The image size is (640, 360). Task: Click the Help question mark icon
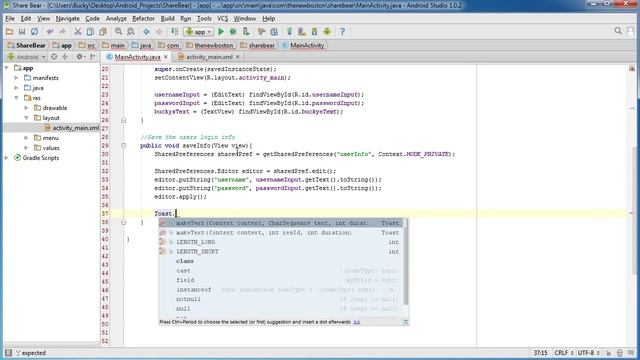pyautogui.click(x=342, y=31)
